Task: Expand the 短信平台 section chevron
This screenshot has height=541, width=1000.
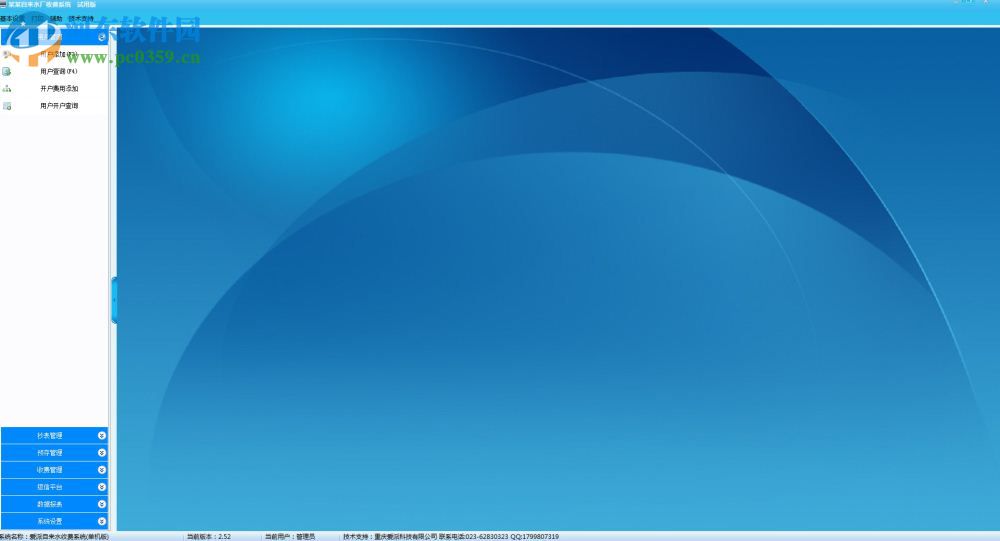Action: [x=101, y=487]
